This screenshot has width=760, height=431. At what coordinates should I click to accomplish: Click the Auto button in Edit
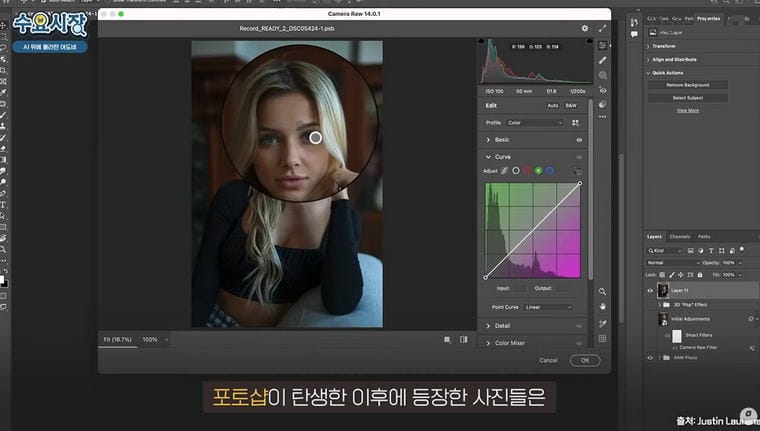click(x=553, y=105)
